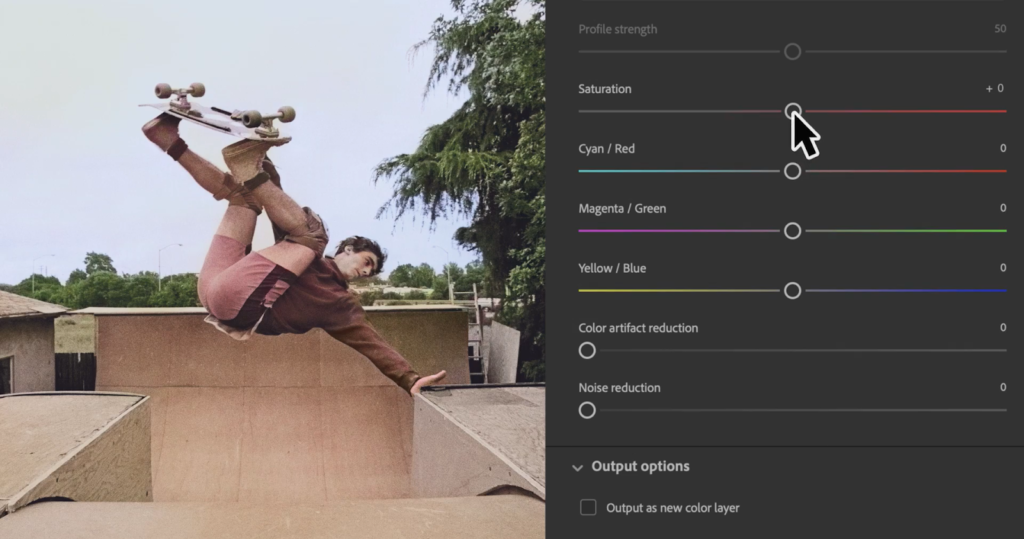Collapse the Output options section chevron

click(x=577, y=467)
